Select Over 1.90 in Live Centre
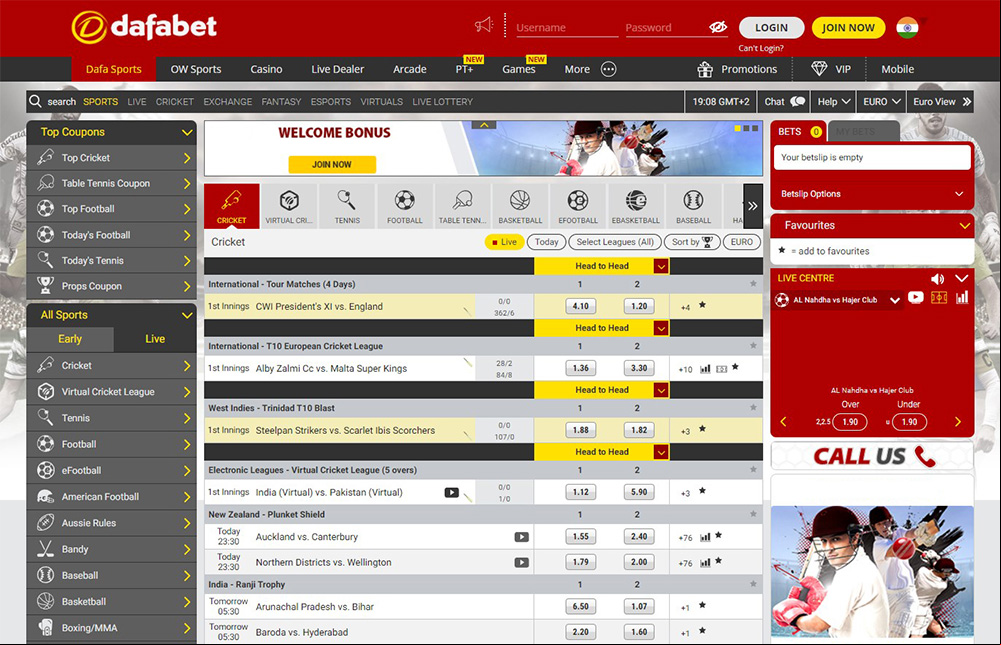The height and width of the screenshot is (645, 1001). click(850, 421)
